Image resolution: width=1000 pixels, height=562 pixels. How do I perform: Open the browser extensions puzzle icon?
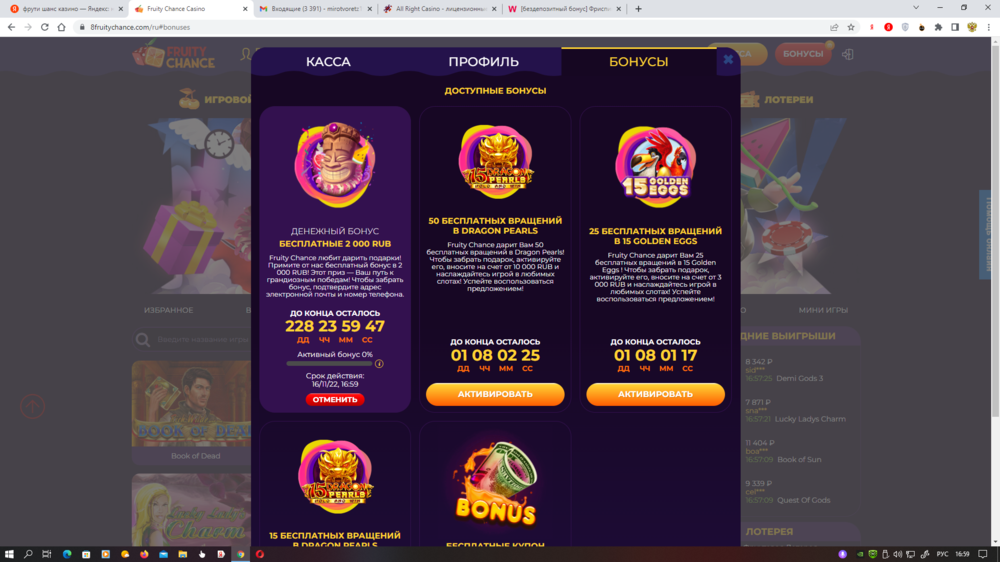coord(938,27)
